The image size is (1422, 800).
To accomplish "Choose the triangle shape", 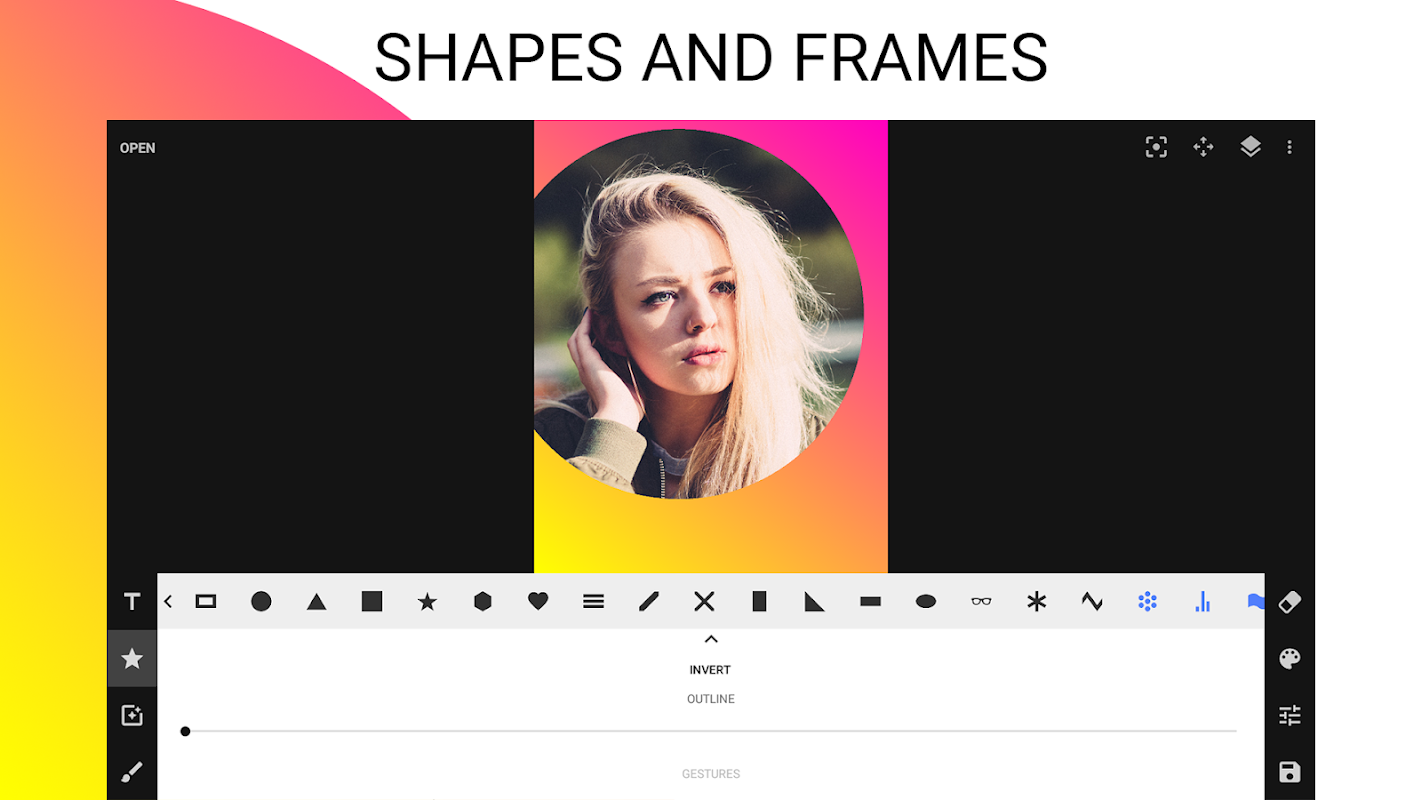I will 317,601.
